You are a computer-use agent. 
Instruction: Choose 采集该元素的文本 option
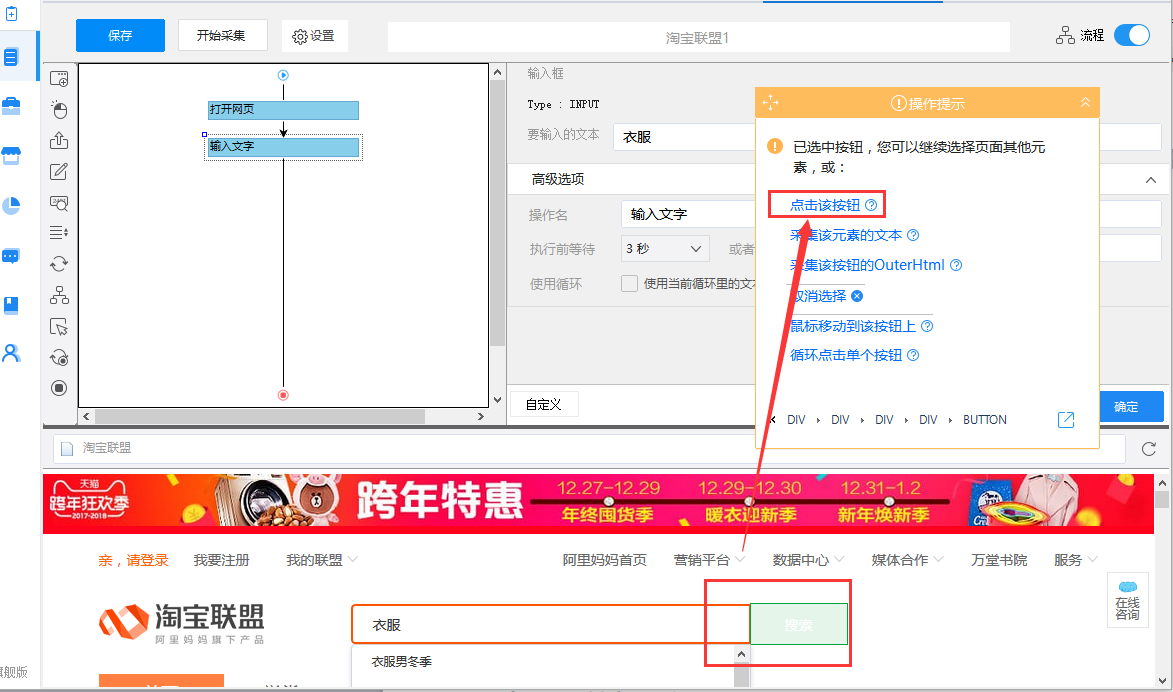coord(846,235)
